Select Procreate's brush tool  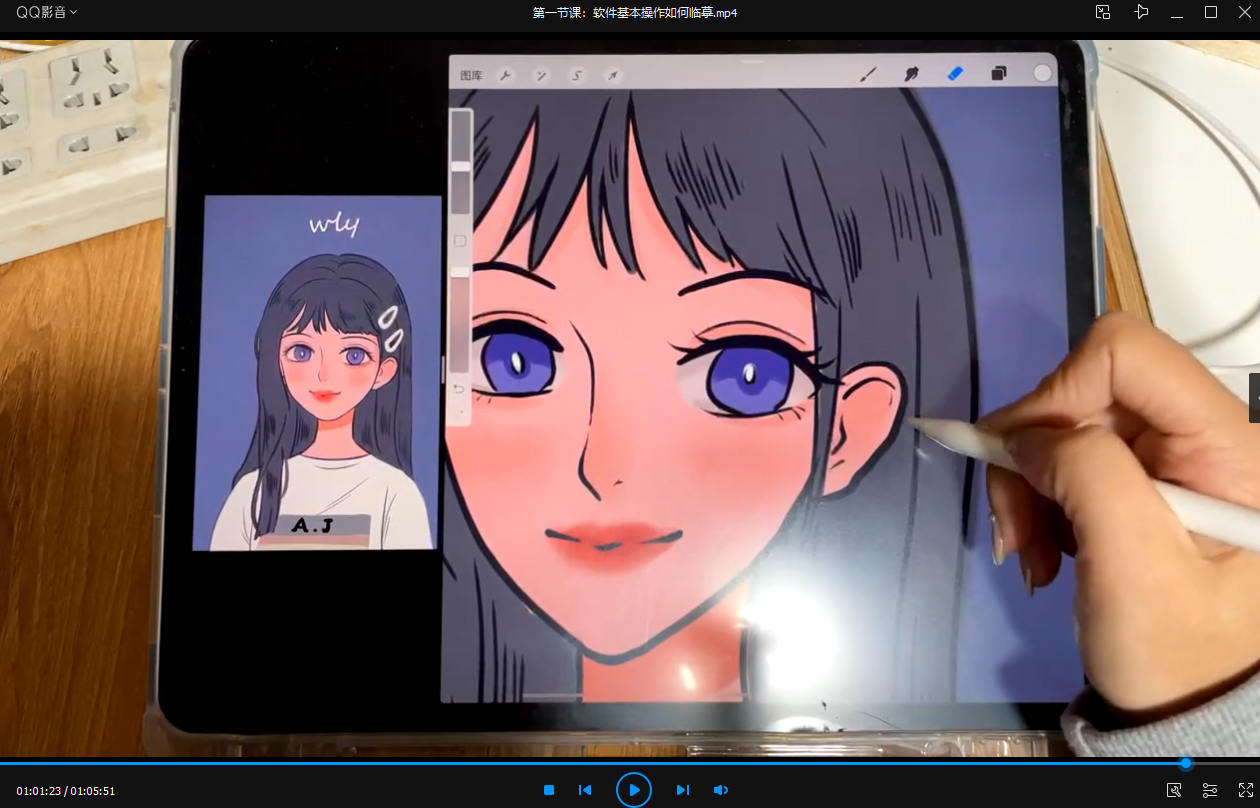[x=869, y=74]
